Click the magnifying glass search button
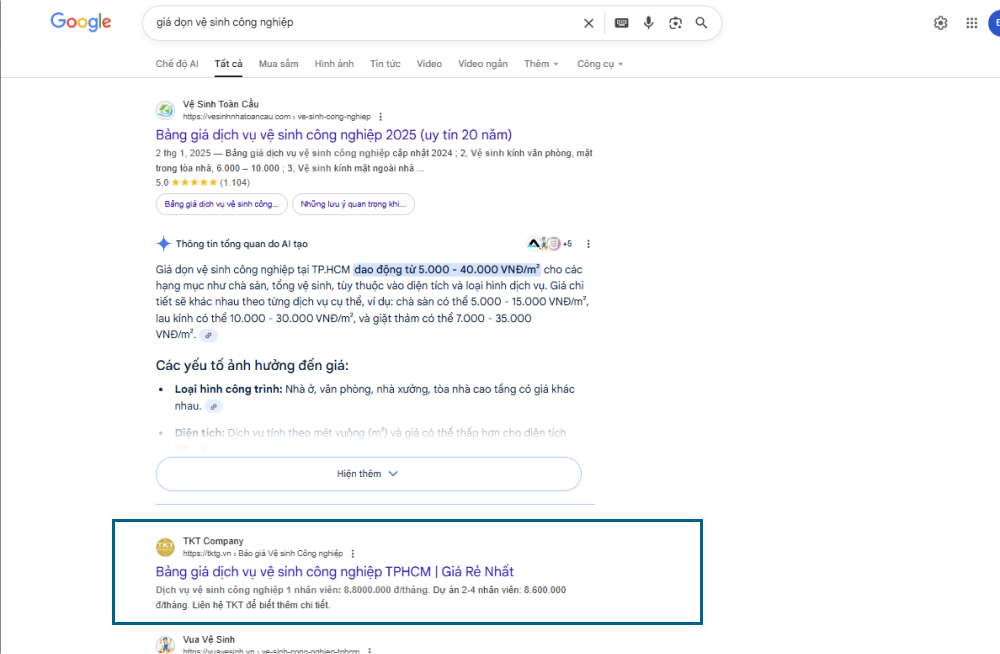1000x654 pixels. point(702,23)
